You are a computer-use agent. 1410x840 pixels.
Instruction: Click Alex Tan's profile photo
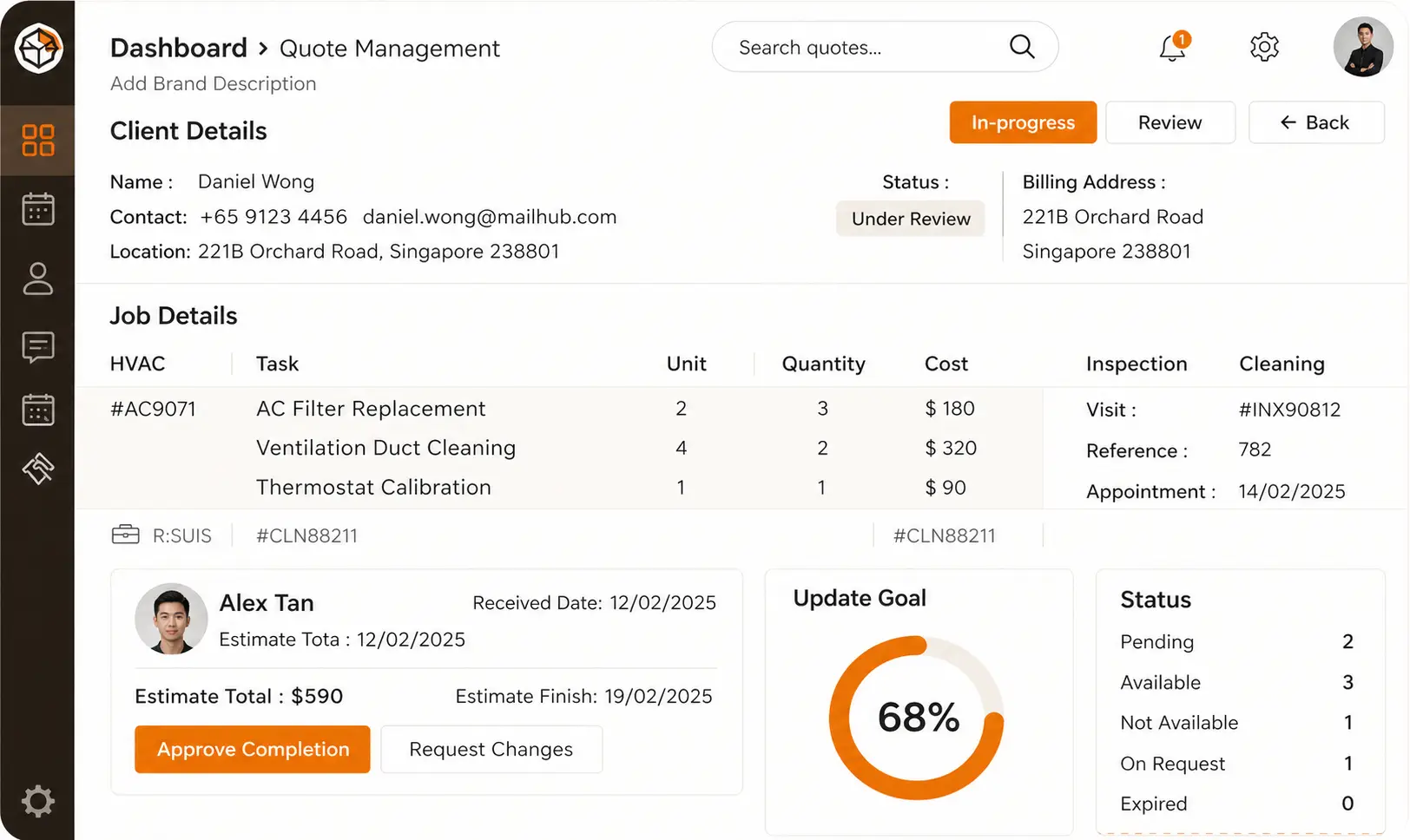click(171, 619)
